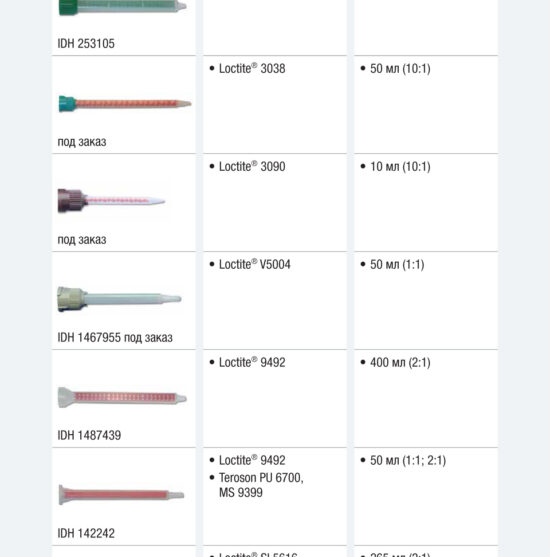Click the IDH 142242 article number
This screenshot has height=557, width=550.
coord(86,533)
